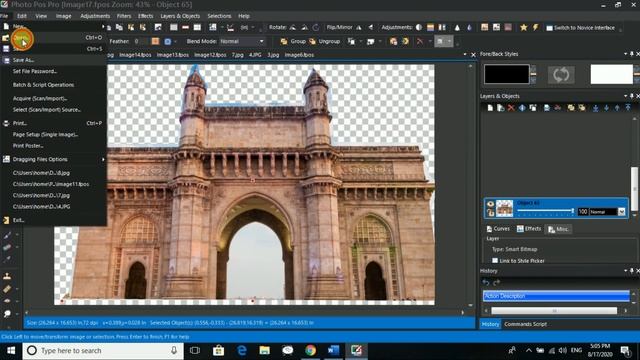The width and height of the screenshot is (640, 360).
Task: Expand Dragging Files Options submenu
Action: (x=53, y=159)
